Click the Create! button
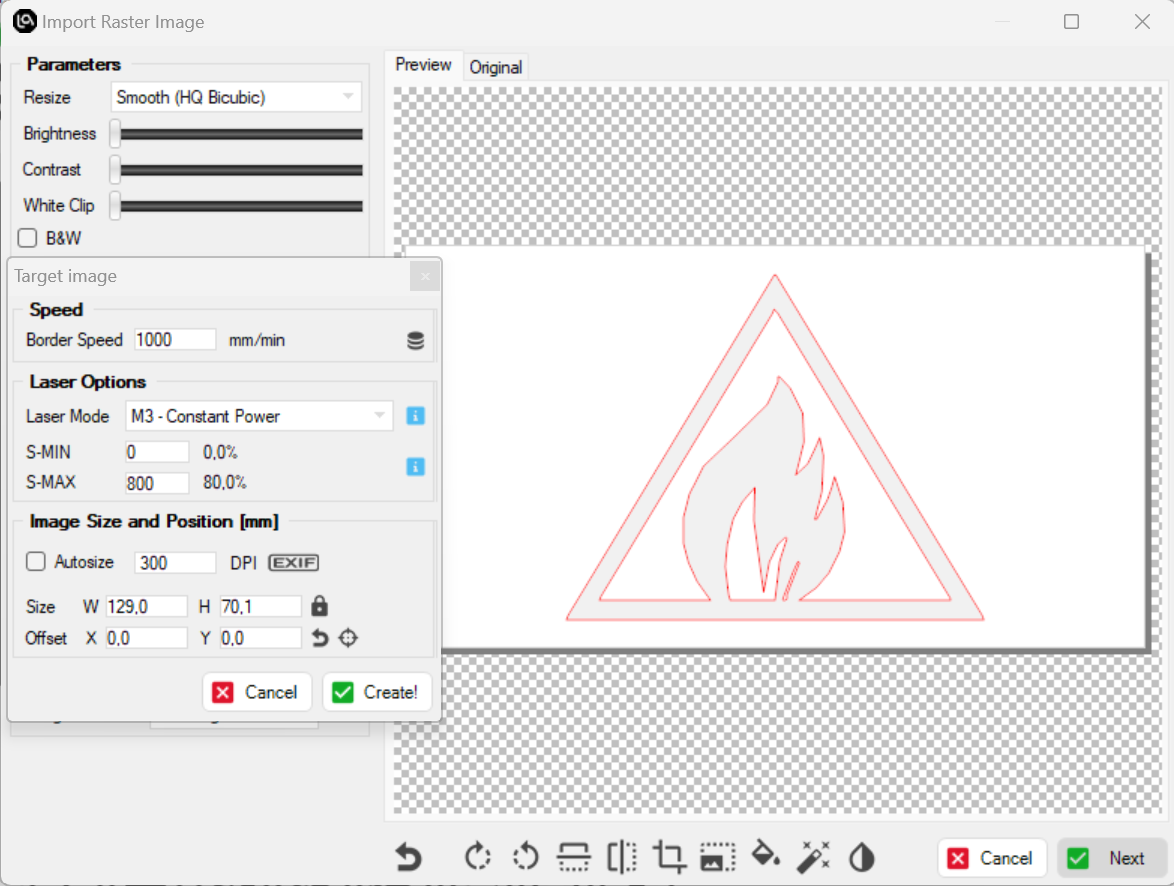Viewport: 1174px width, 886px height. (376, 692)
